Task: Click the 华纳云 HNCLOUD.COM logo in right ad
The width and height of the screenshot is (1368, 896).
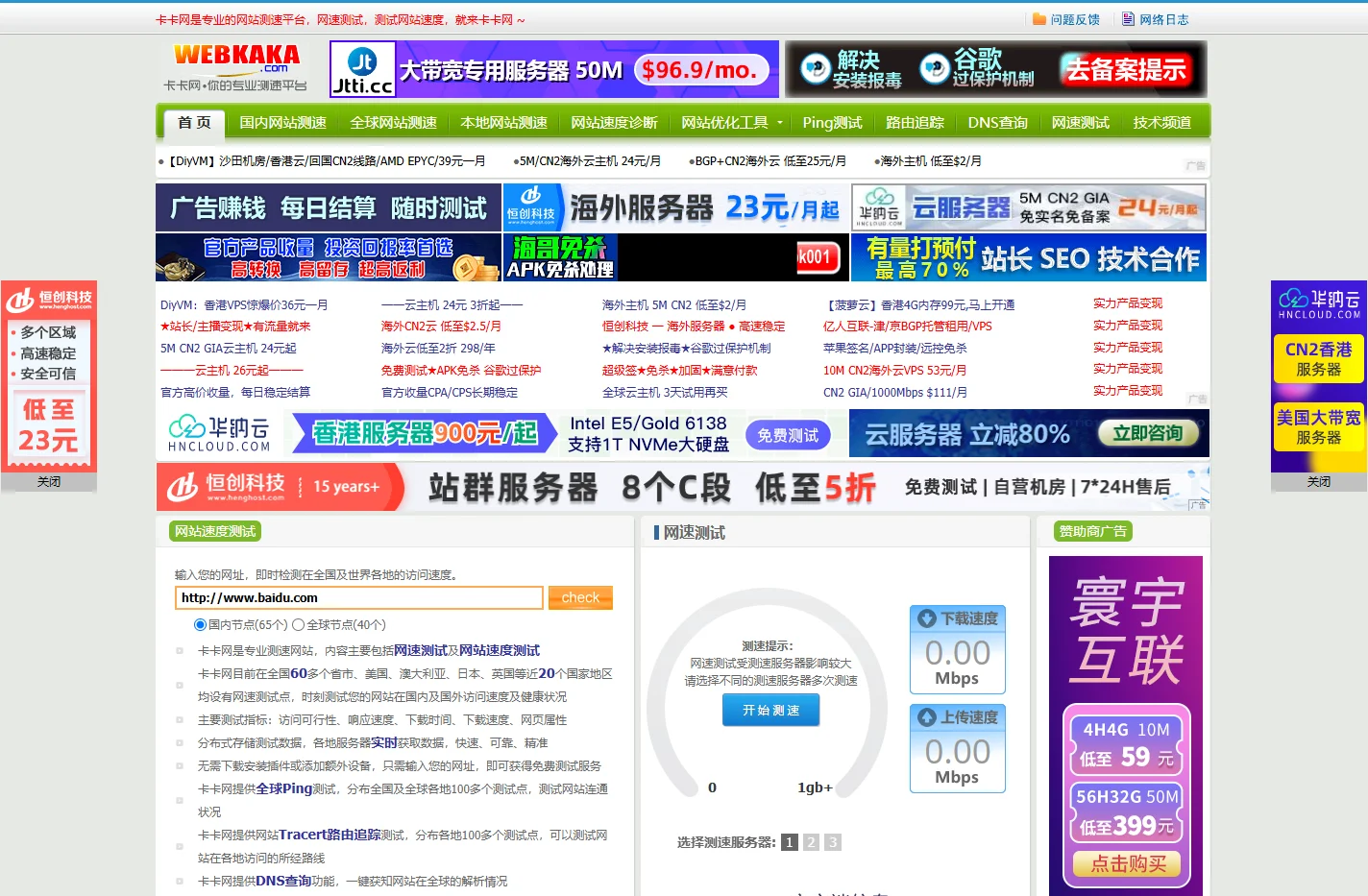Action: point(1319,303)
